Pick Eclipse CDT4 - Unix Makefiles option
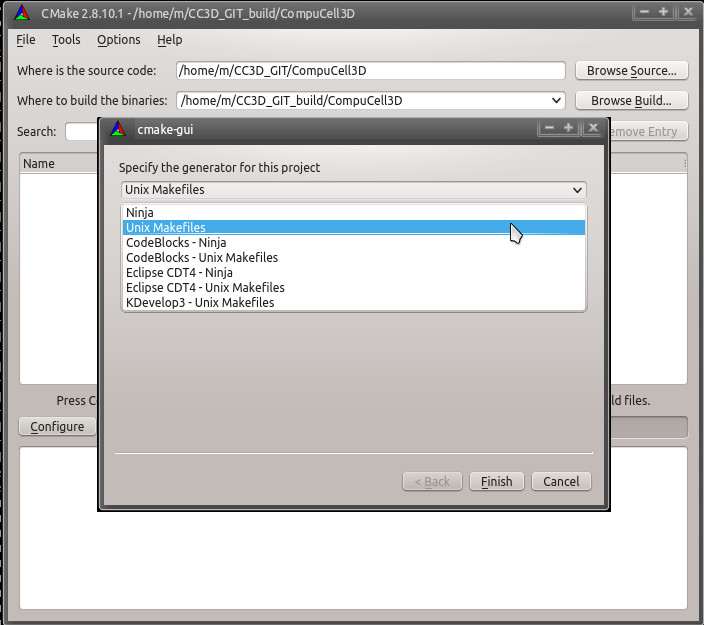This screenshot has width=704, height=625. point(205,287)
